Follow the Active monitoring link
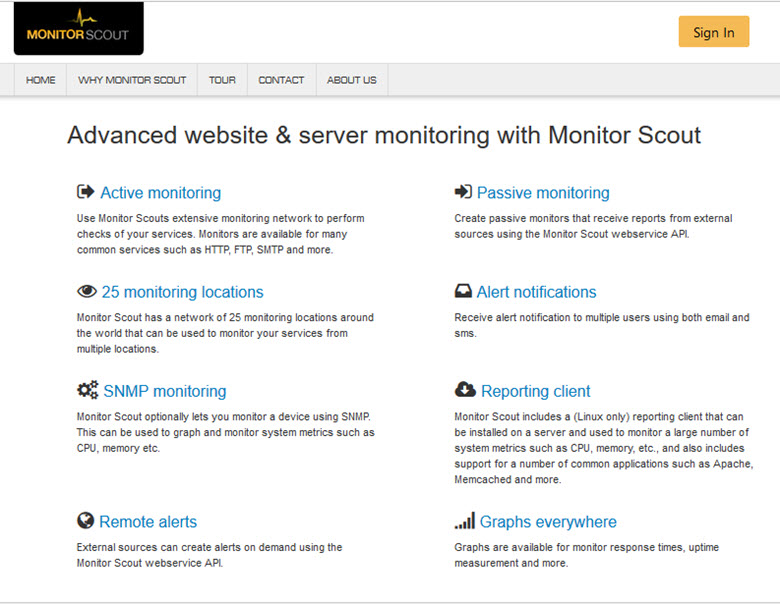The height and width of the screenshot is (604, 780). click(x=161, y=193)
